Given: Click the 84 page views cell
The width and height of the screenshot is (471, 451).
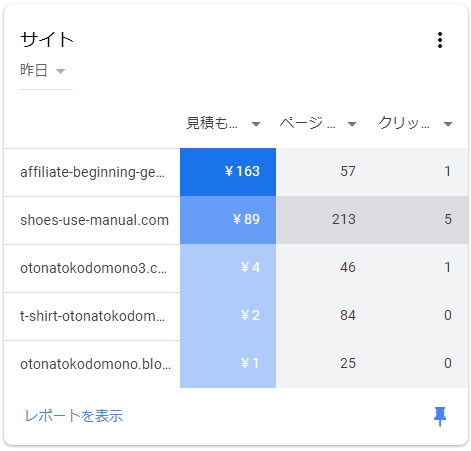Looking at the screenshot, I should (x=324, y=316).
